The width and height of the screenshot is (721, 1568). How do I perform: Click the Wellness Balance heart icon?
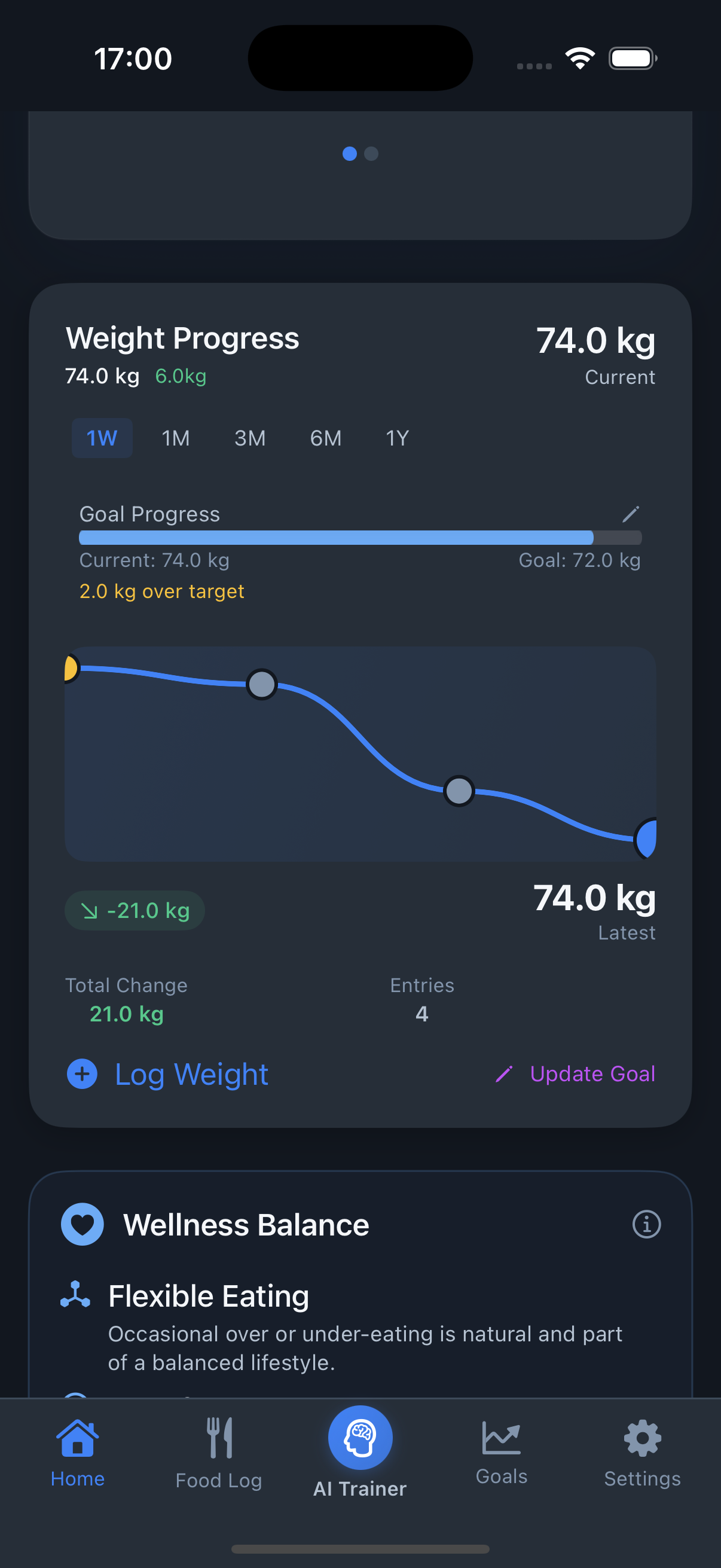coord(83,1224)
